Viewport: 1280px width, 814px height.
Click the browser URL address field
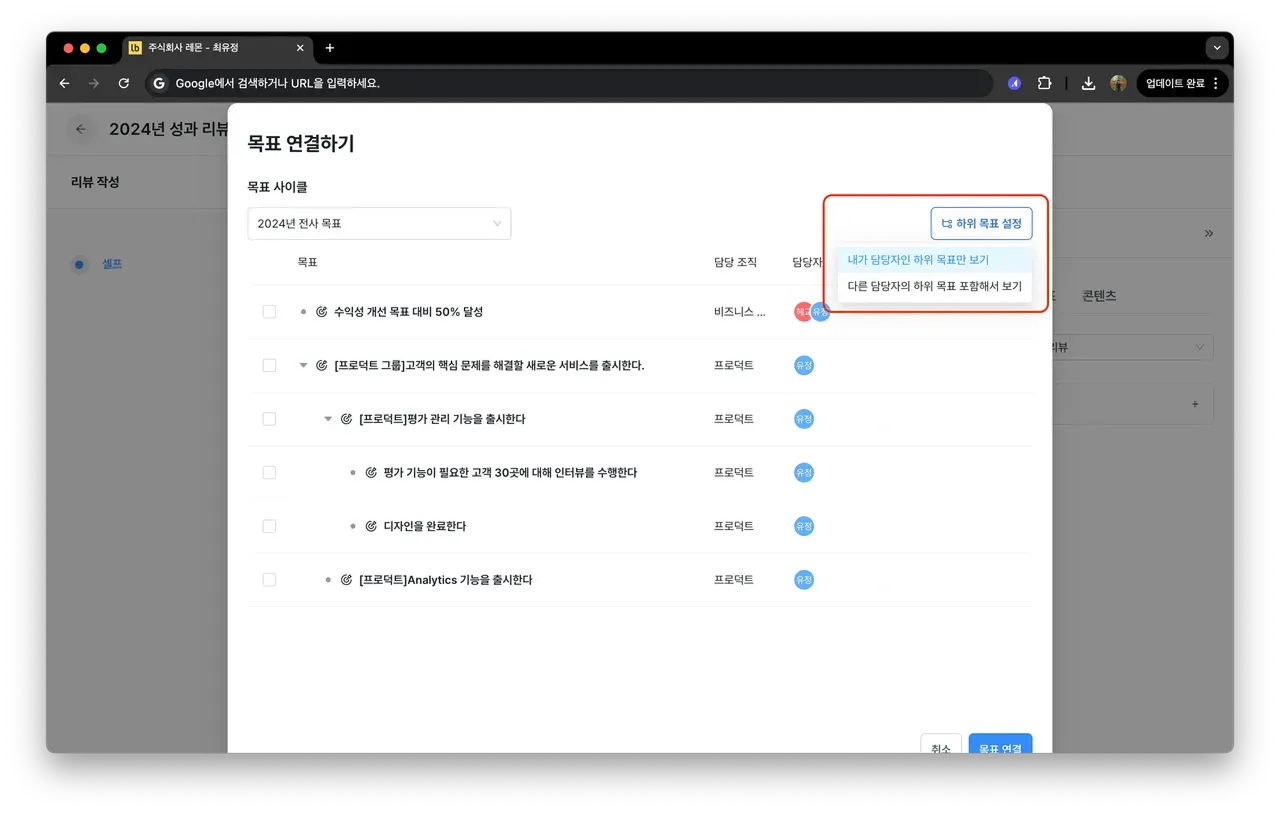pos(570,84)
